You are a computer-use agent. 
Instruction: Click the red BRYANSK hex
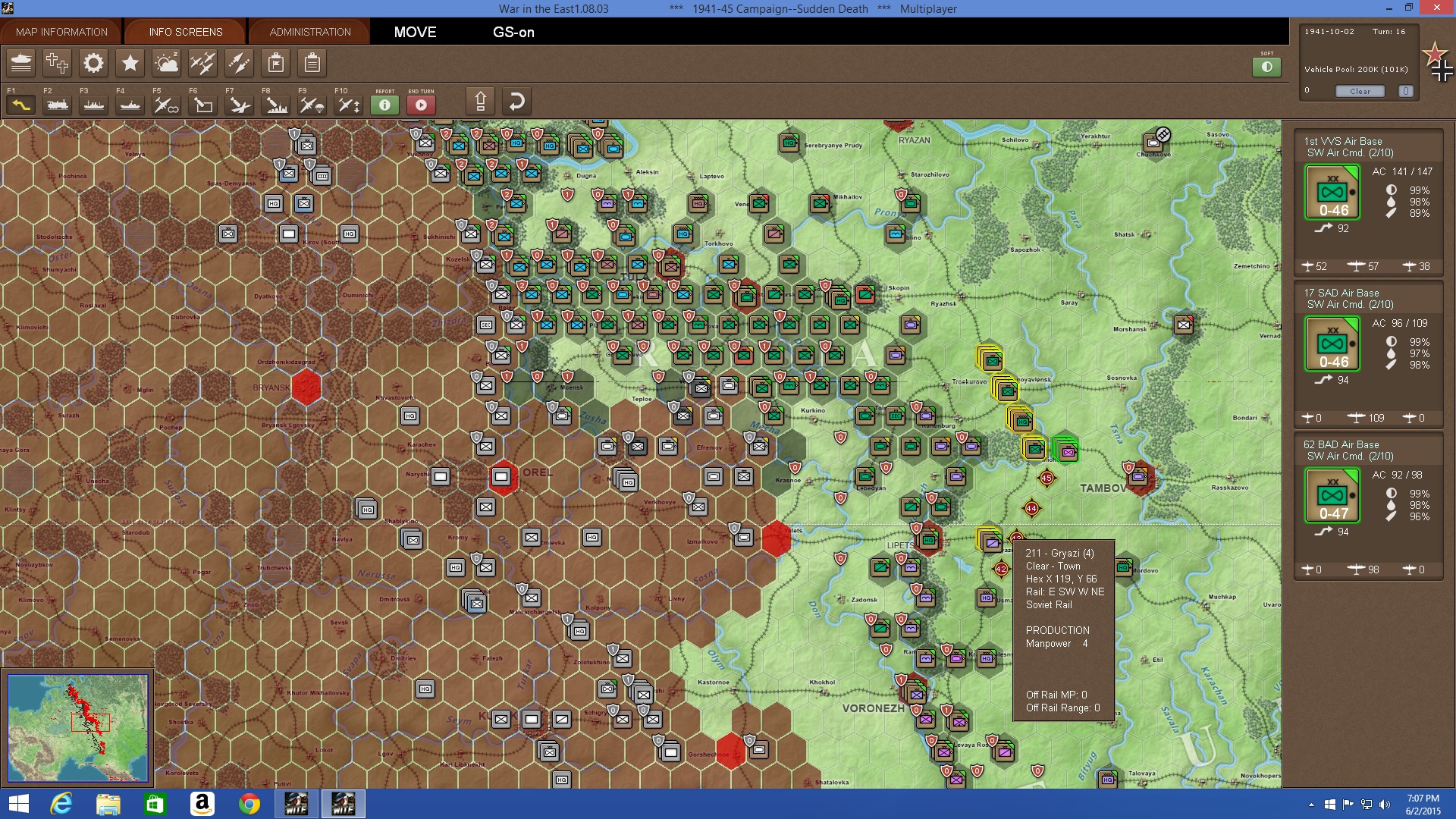pos(306,387)
